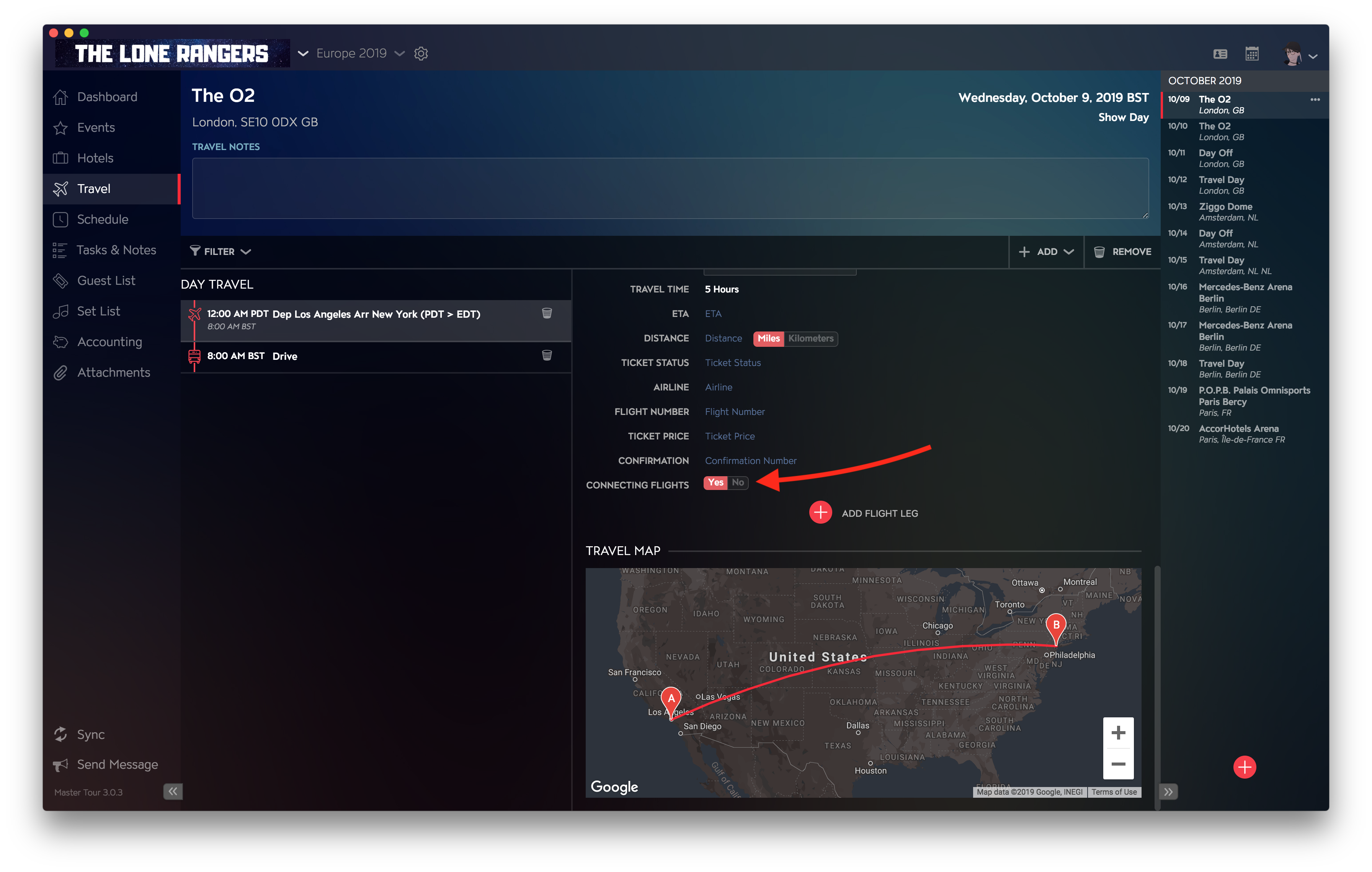The width and height of the screenshot is (1372, 872).
Task: Open Accounting in sidebar
Action: [x=109, y=342]
